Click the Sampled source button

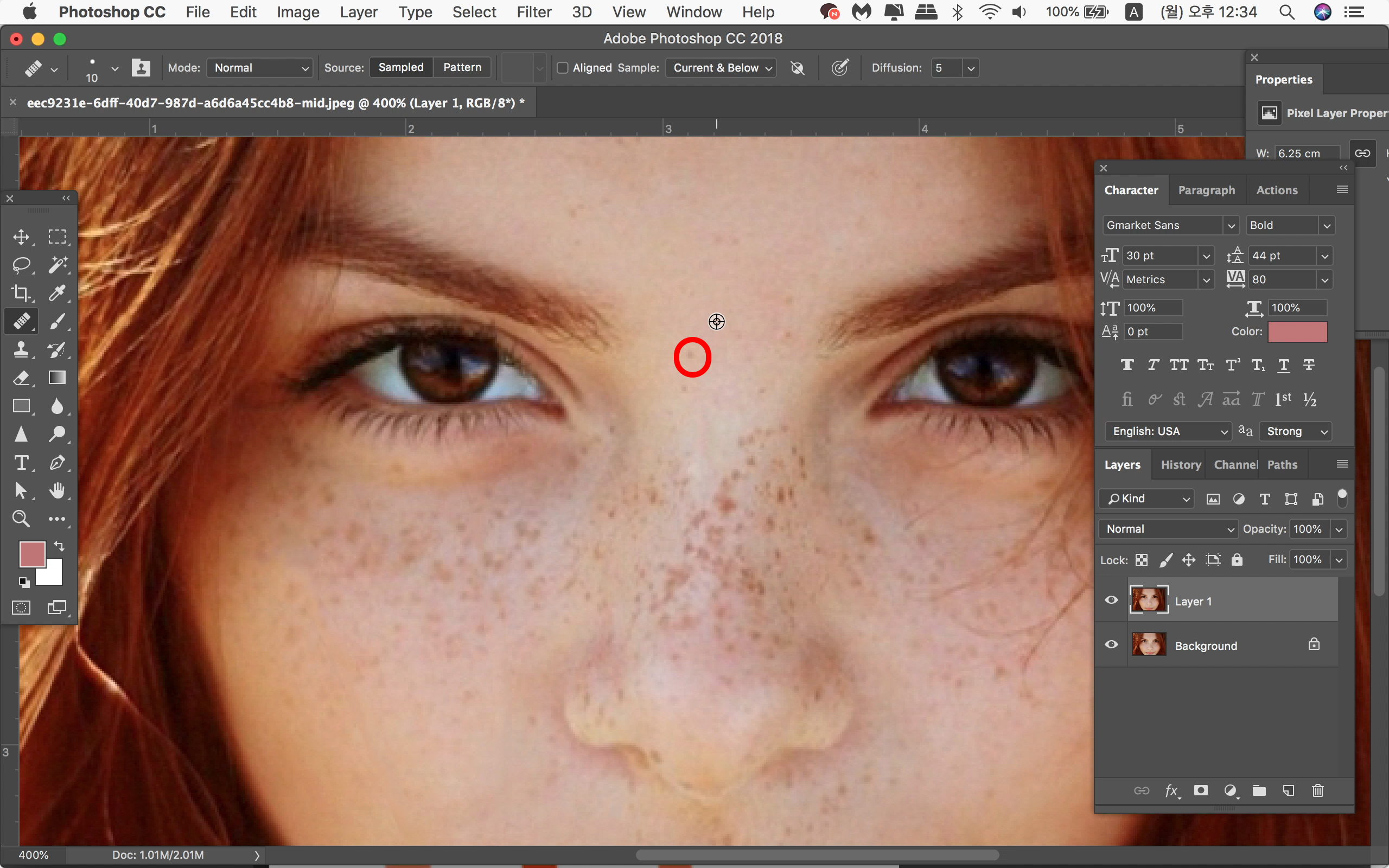point(400,67)
